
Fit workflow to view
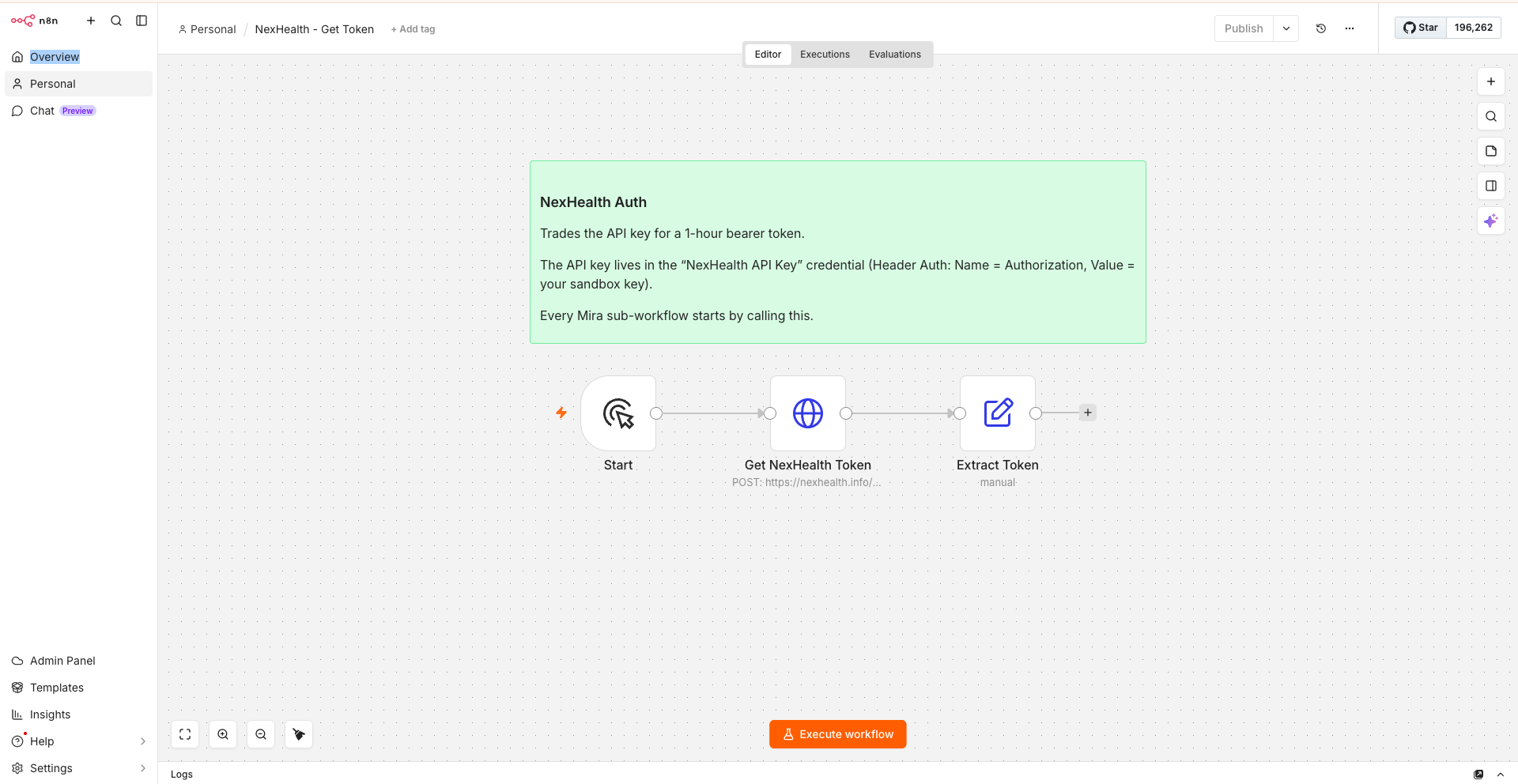click(x=185, y=734)
